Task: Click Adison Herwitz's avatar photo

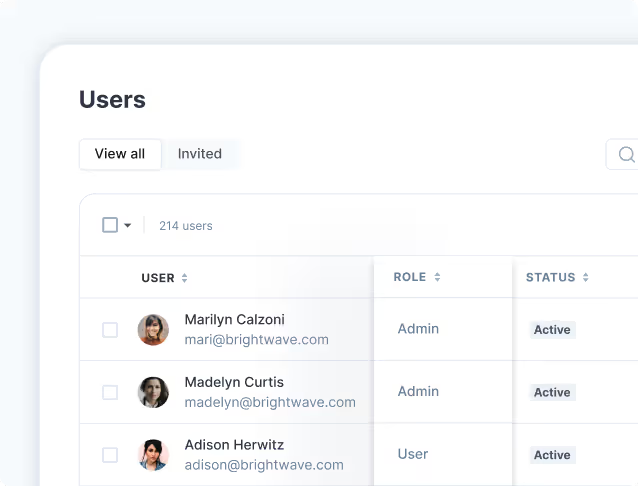Action: tap(153, 455)
